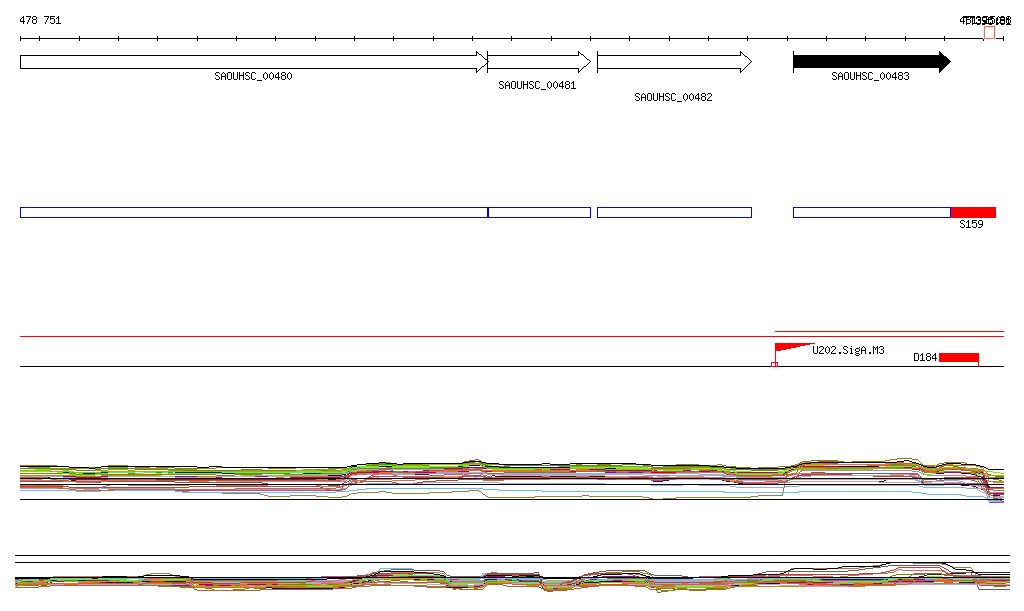Click the SAOUHSC_00481 text label
This screenshot has height=611, width=1024.
click(537, 85)
